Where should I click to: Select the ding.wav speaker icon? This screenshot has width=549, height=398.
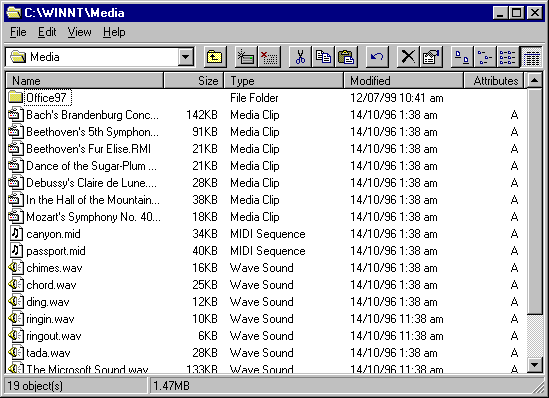[16, 302]
